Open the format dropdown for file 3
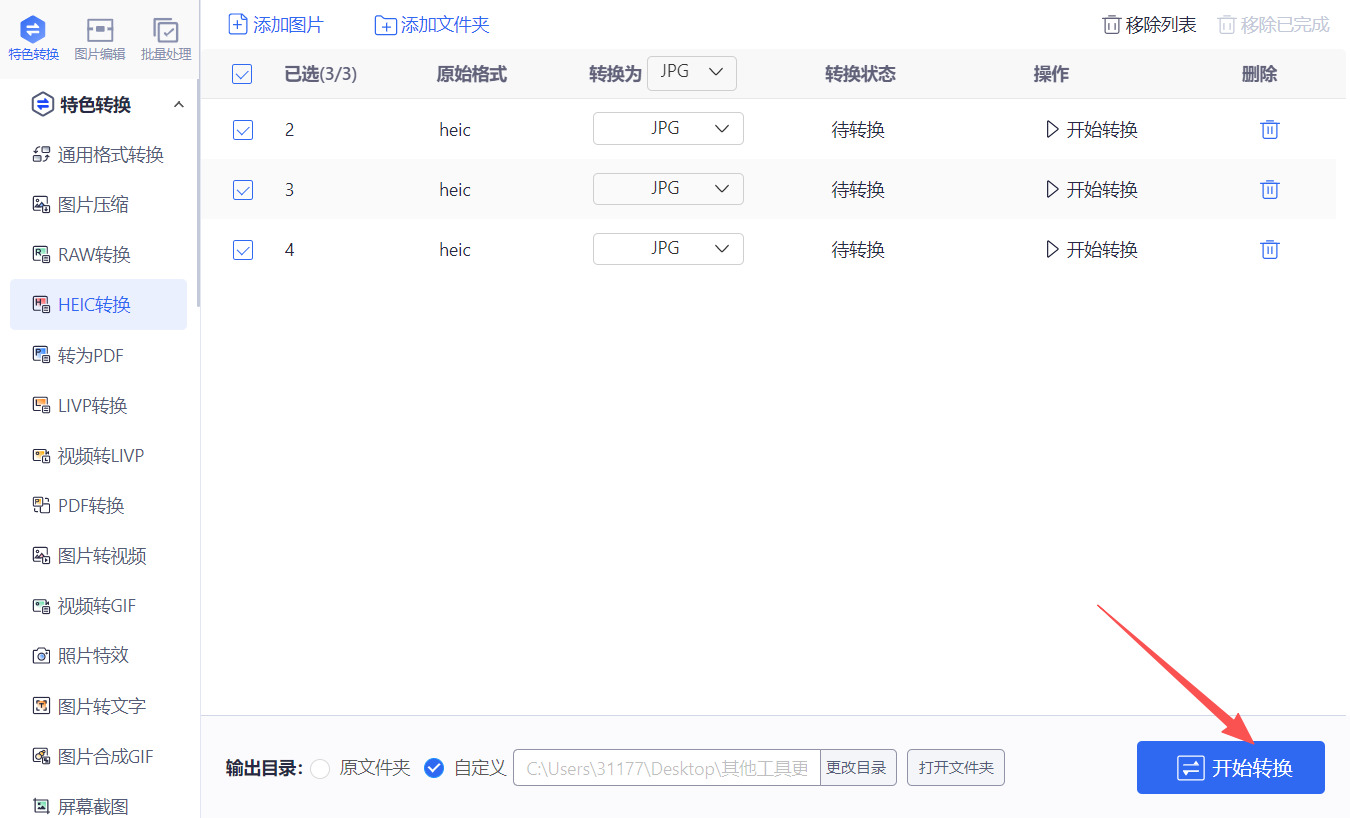 coord(668,189)
